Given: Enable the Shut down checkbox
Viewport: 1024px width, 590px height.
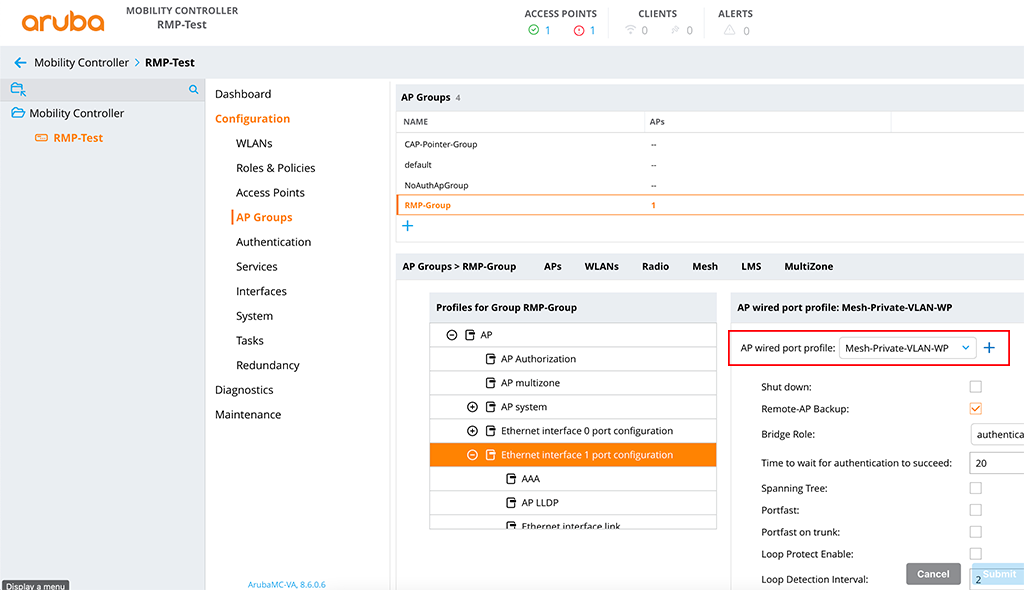Looking at the screenshot, I should pos(975,386).
